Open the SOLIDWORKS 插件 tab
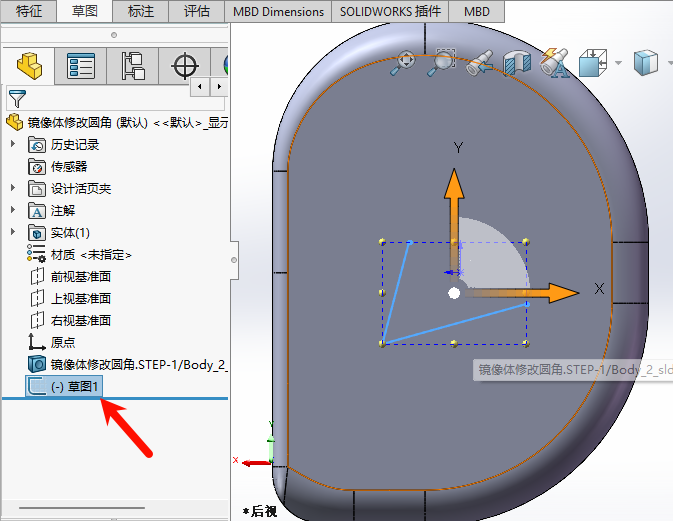Viewport: 673px width, 521px height. tap(389, 12)
